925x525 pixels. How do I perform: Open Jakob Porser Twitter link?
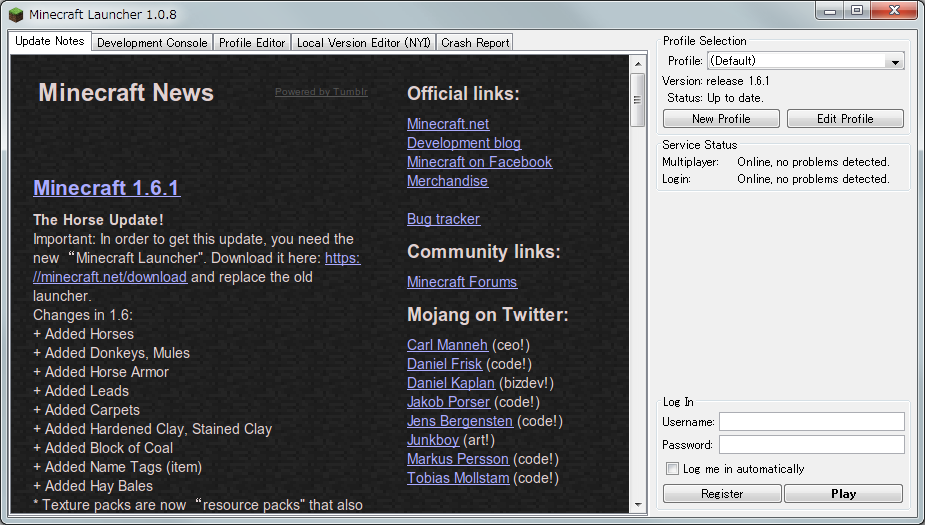tap(448, 402)
